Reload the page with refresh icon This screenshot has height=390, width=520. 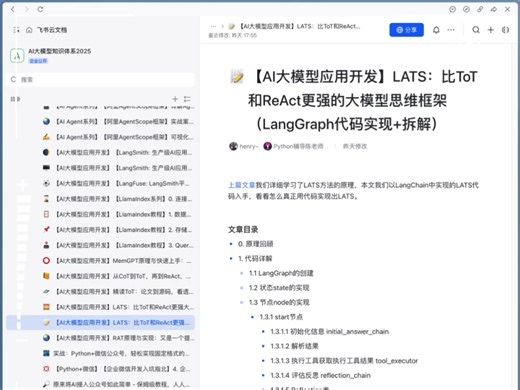pos(40,9)
